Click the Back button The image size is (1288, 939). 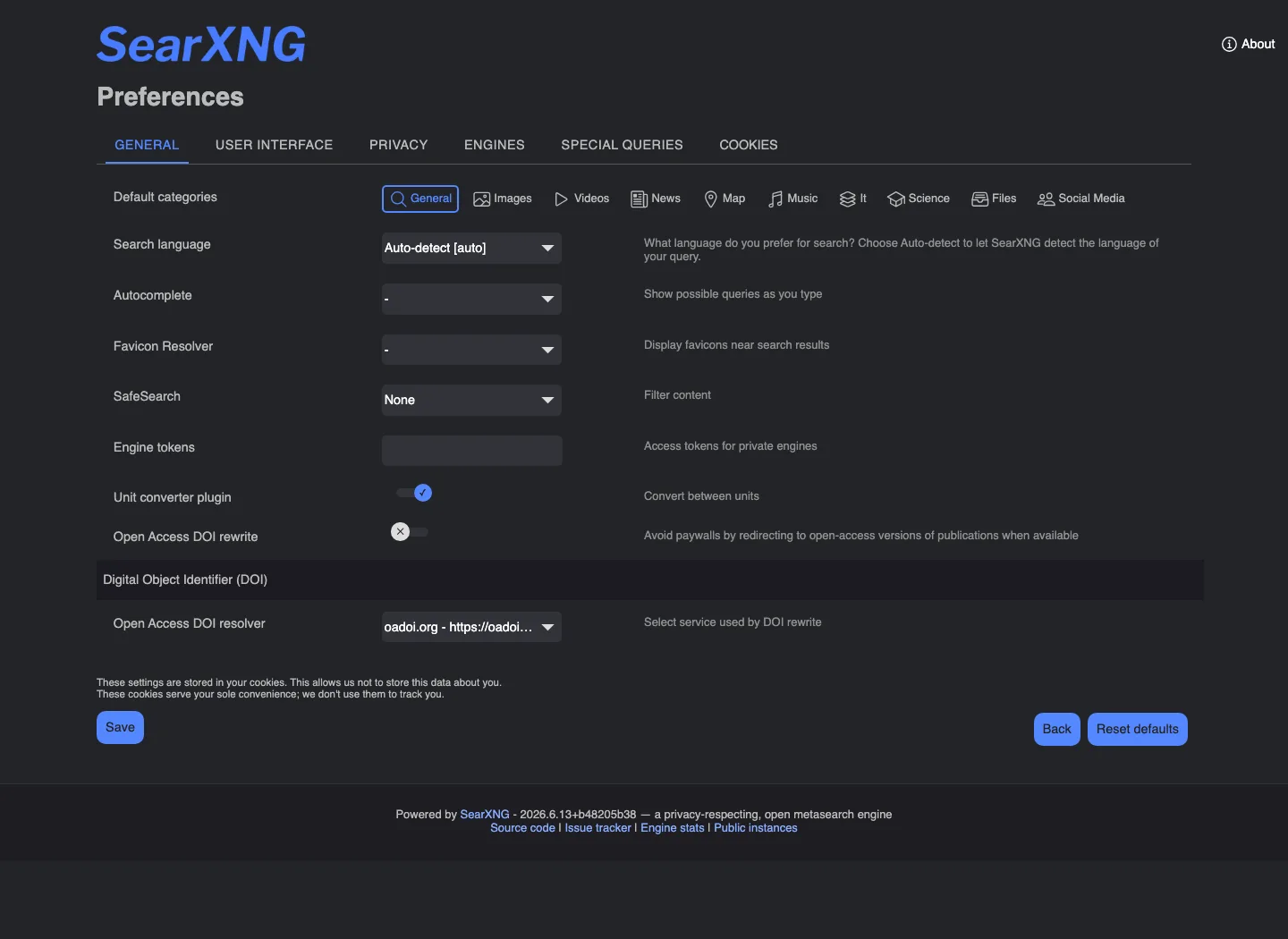(x=1056, y=729)
